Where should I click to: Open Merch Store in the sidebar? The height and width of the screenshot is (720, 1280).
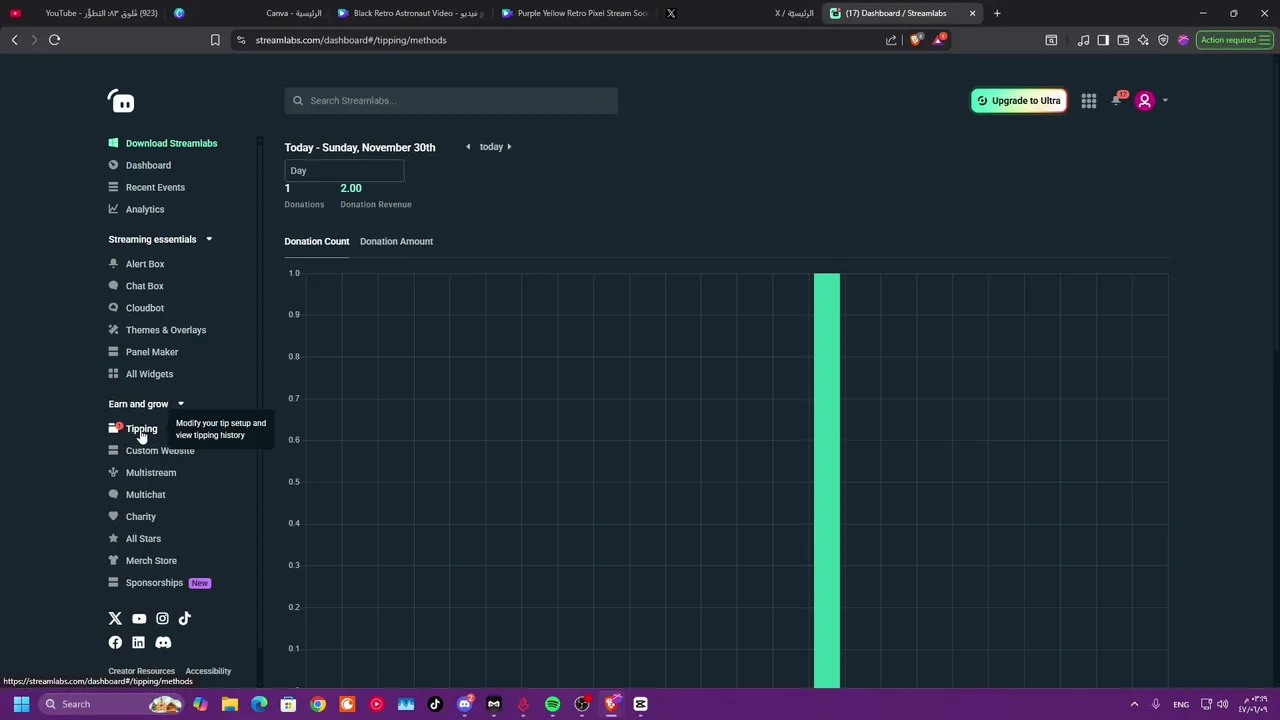151,561
